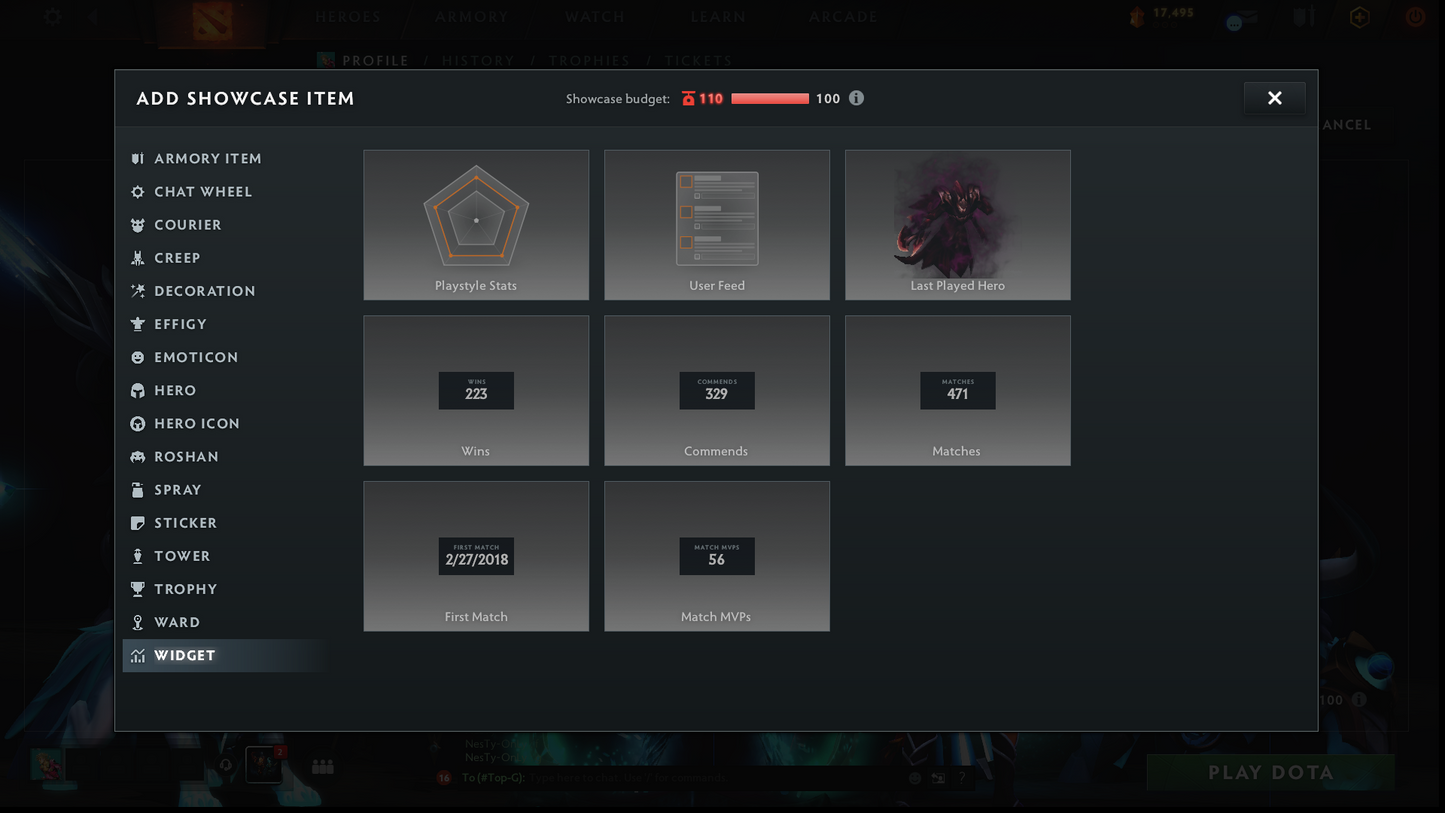
Task: Click the Trophies sub-tab
Action: (589, 61)
